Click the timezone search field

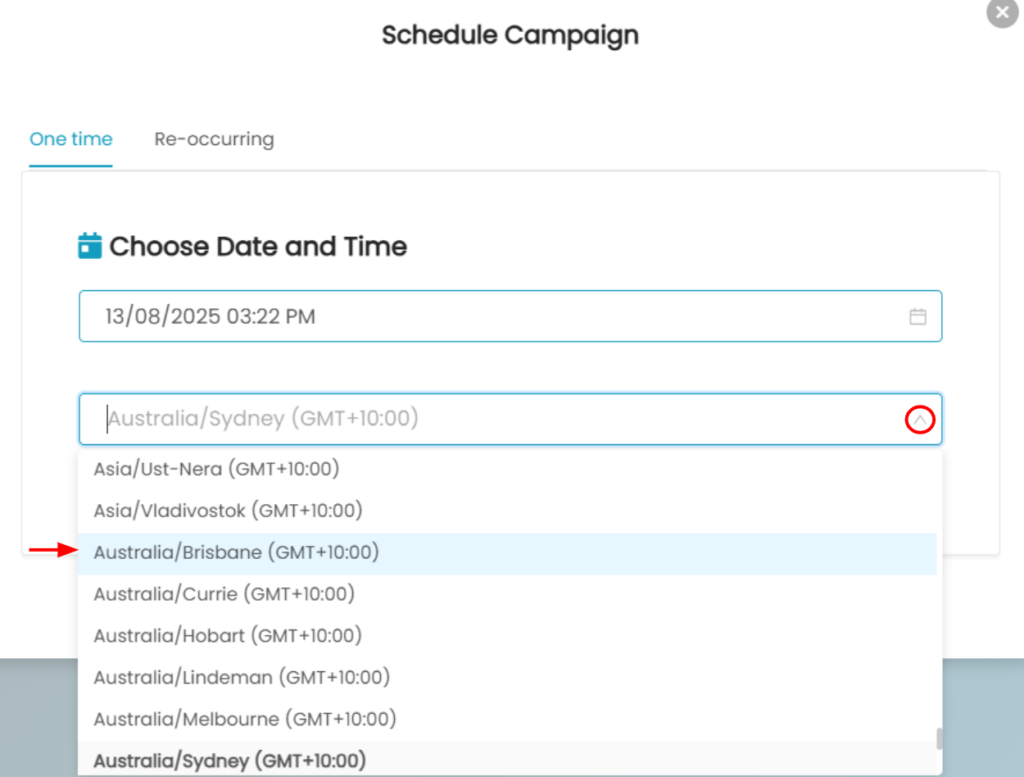pyautogui.click(x=480, y=419)
